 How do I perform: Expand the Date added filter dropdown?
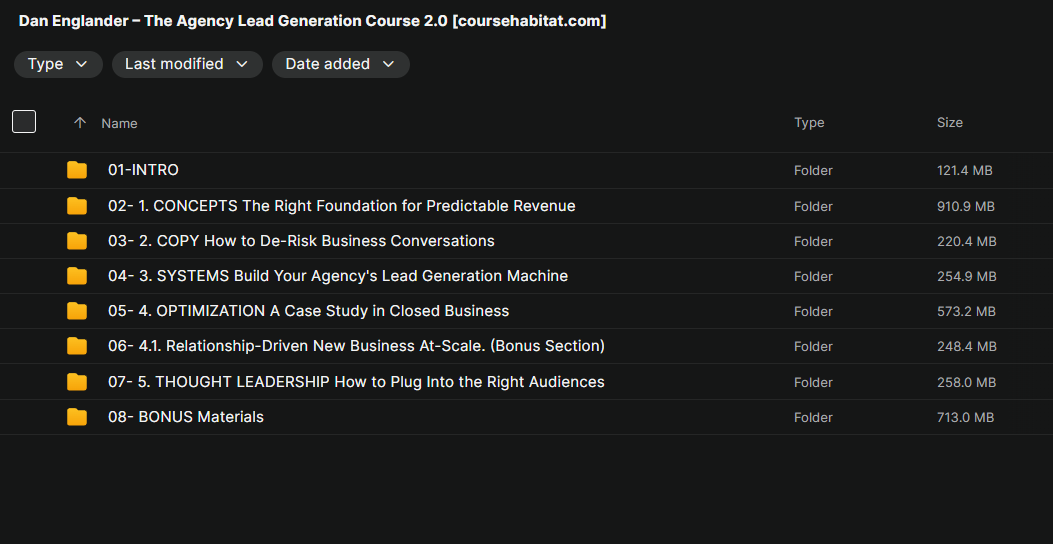[x=340, y=64]
